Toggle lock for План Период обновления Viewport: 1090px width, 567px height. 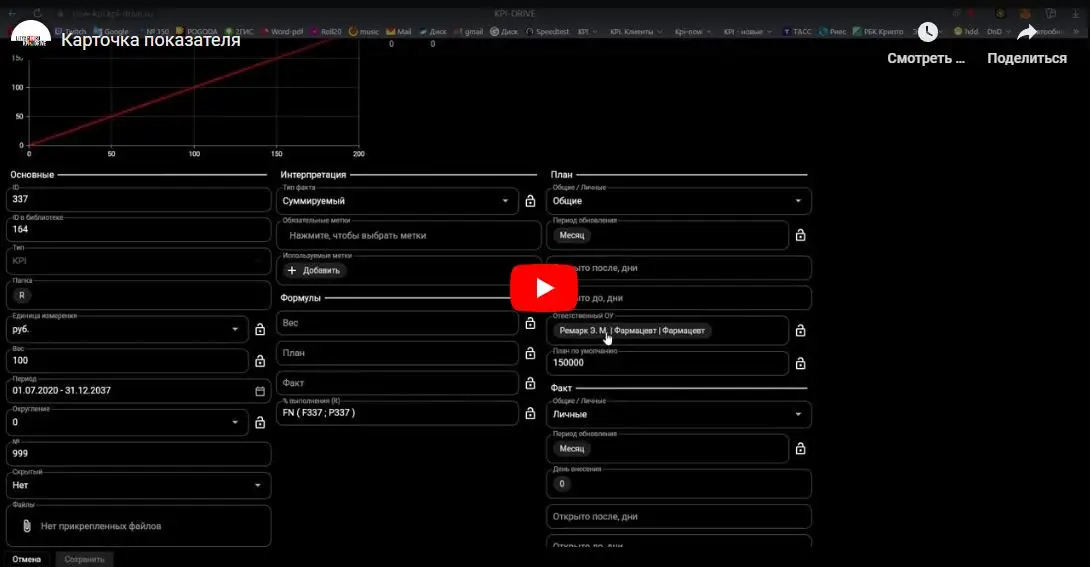(x=801, y=236)
